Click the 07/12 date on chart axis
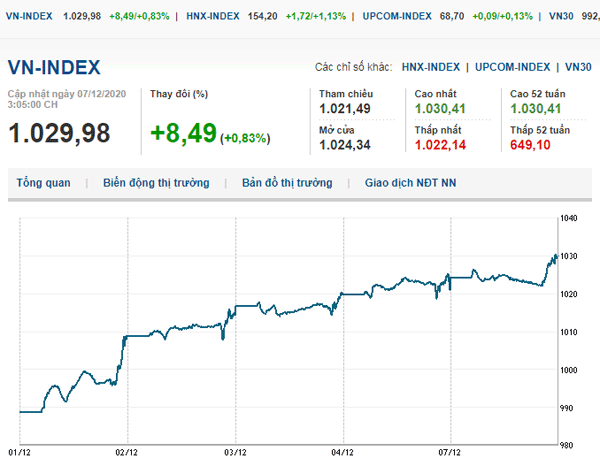The height and width of the screenshot is (466, 600). pyautogui.click(x=450, y=453)
